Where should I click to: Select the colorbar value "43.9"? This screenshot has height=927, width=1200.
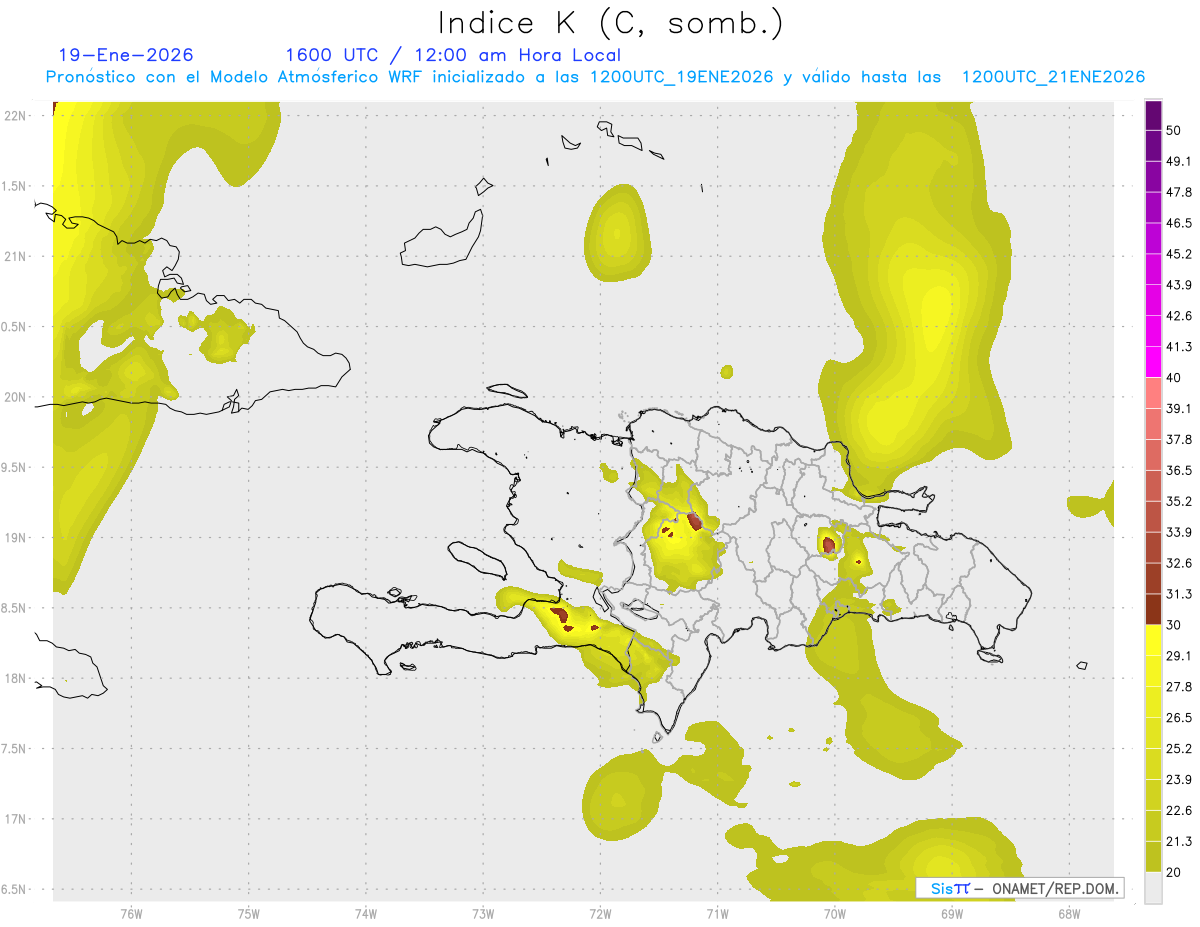[1179, 285]
